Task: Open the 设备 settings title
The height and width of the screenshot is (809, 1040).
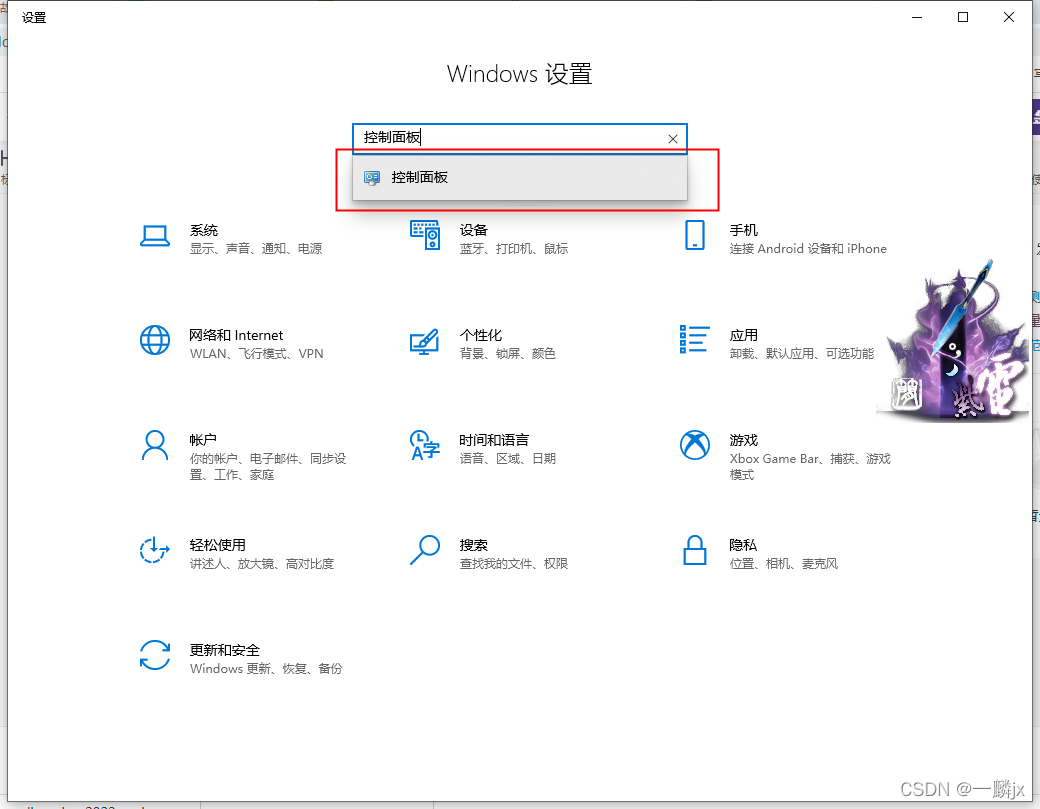Action: tap(474, 230)
